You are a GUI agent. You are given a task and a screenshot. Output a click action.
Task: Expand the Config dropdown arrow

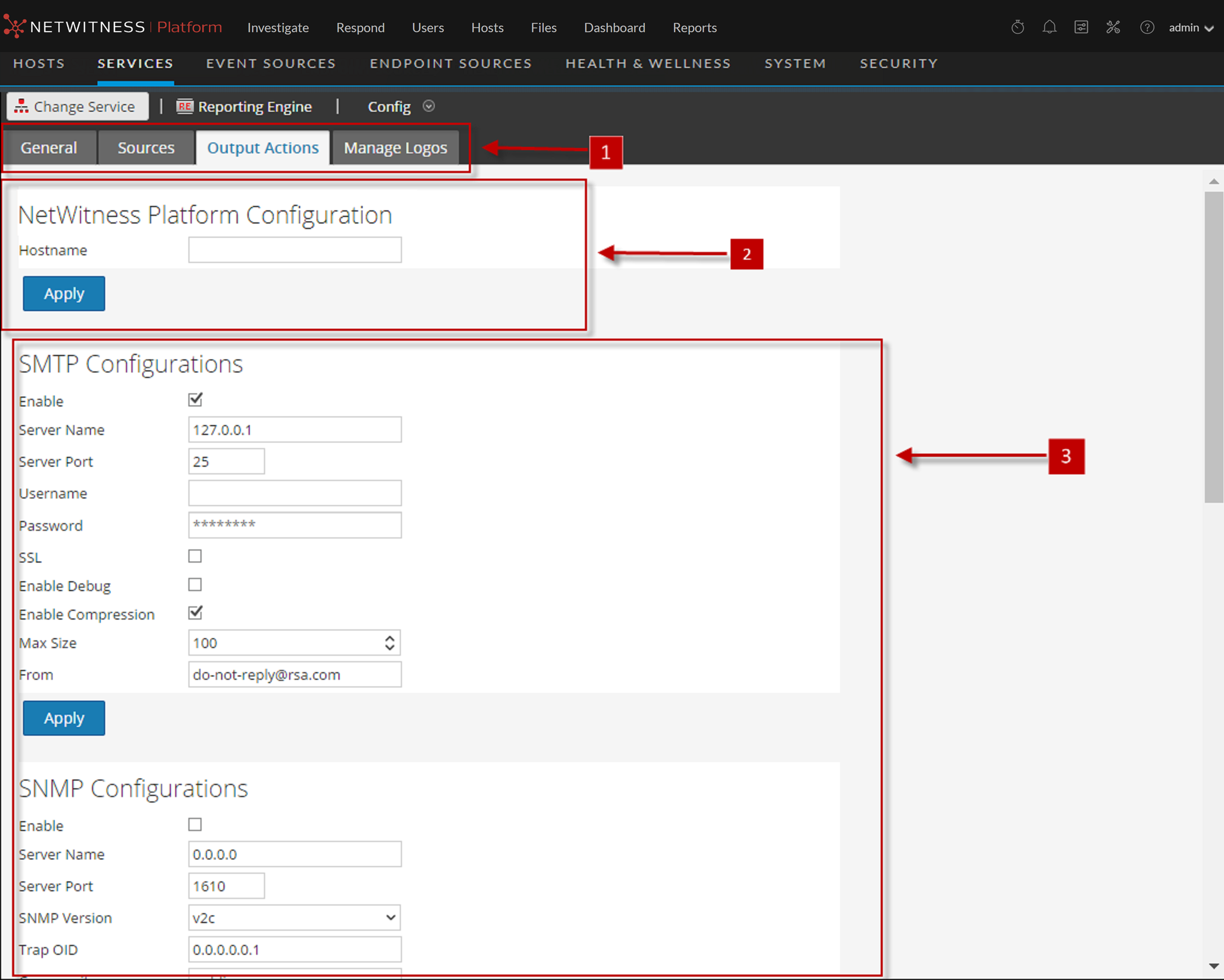[x=429, y=106]
